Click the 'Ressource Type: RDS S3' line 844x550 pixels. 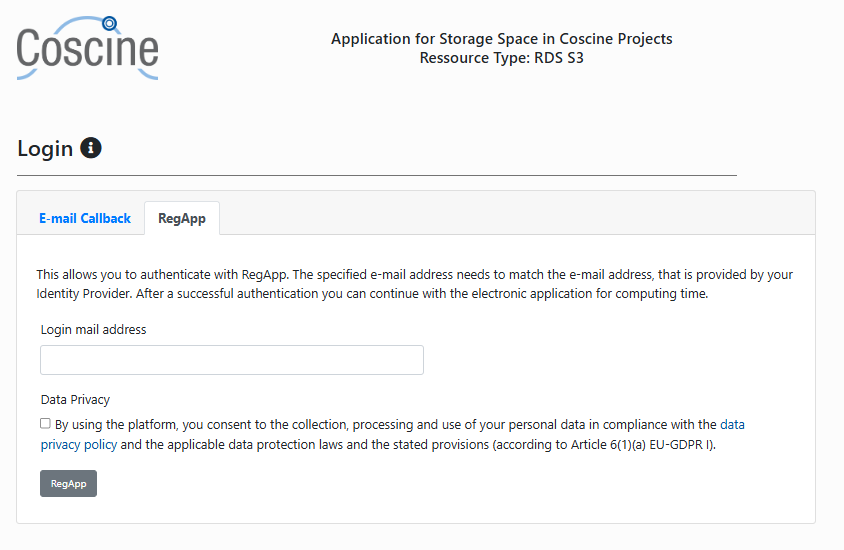502,58
